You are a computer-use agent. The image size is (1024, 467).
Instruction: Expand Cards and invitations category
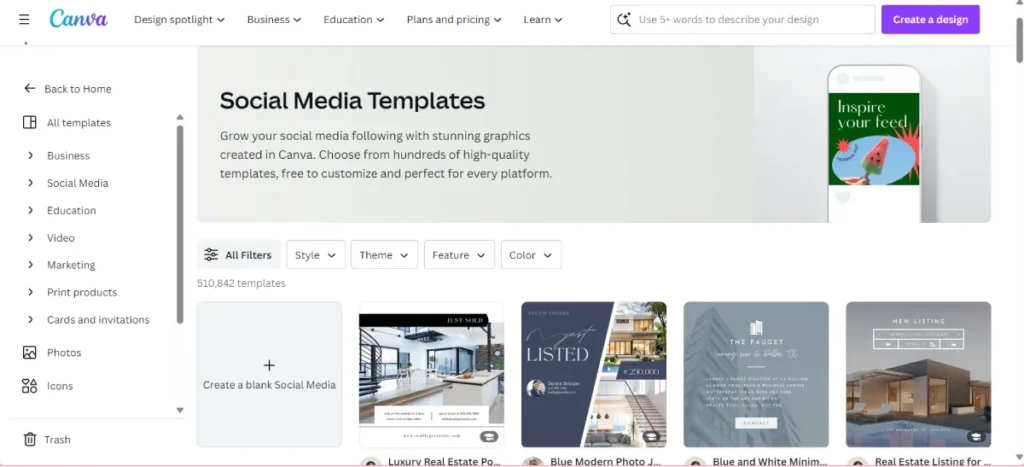(x=30, y=319)
